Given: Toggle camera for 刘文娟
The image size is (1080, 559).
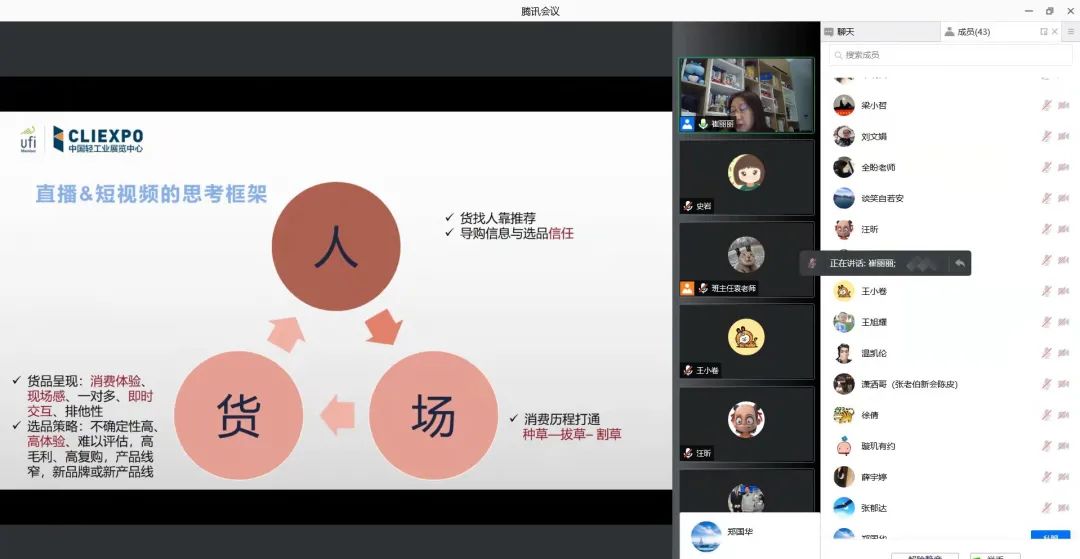Looking at the screenshot, I should pyautogui.click(x=1064, y=136).
